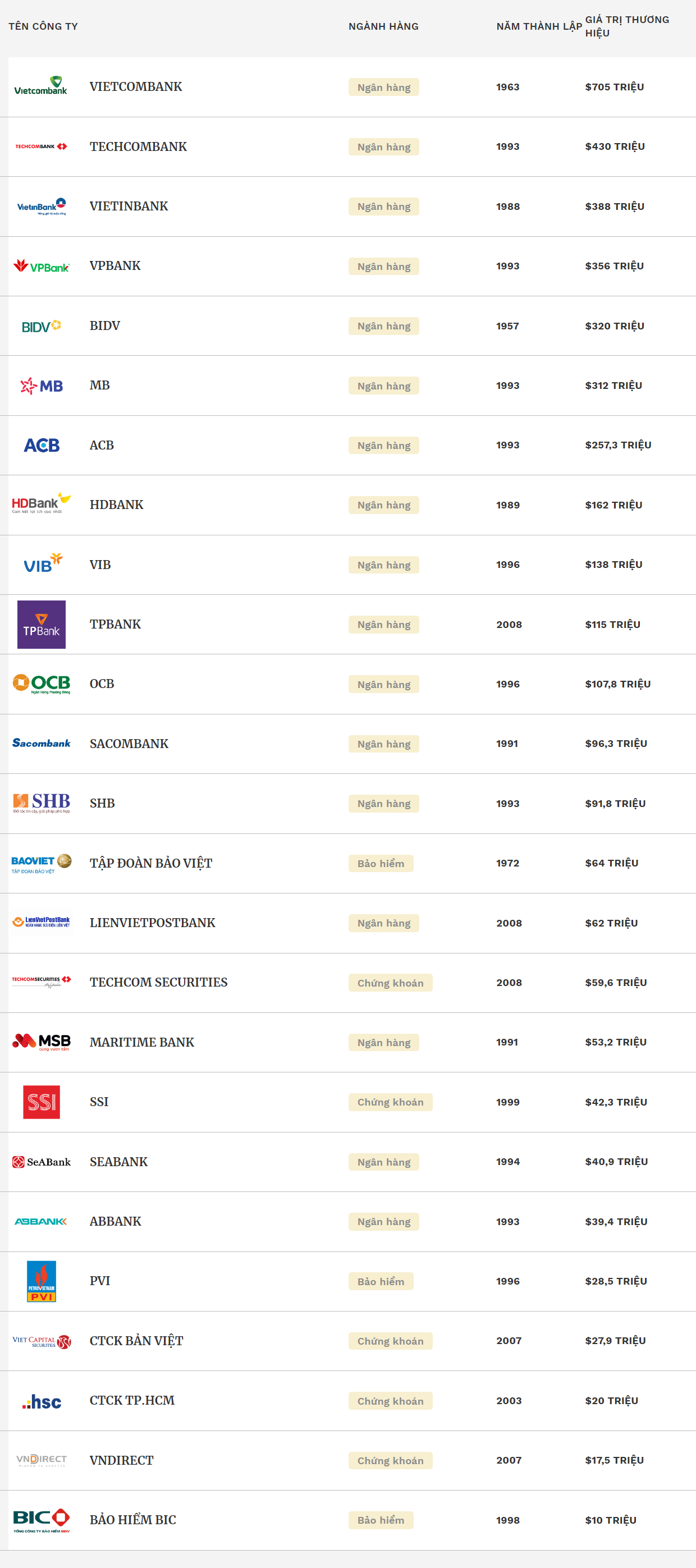Click the Ngân hàng tag for HDBANK
The height and width of the screenshot is (1568, 696).
click(x=383, y=505)
